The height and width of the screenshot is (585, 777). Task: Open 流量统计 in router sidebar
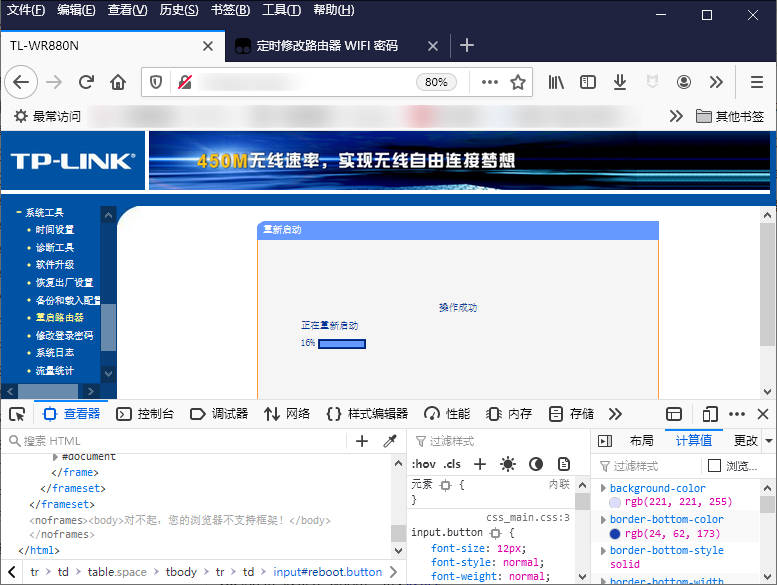click(x=55, y=371)
